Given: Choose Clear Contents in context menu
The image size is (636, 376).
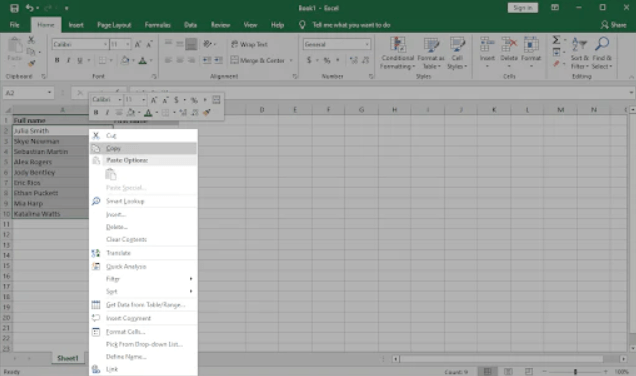Looking at the screenshot, I should 144,239.
